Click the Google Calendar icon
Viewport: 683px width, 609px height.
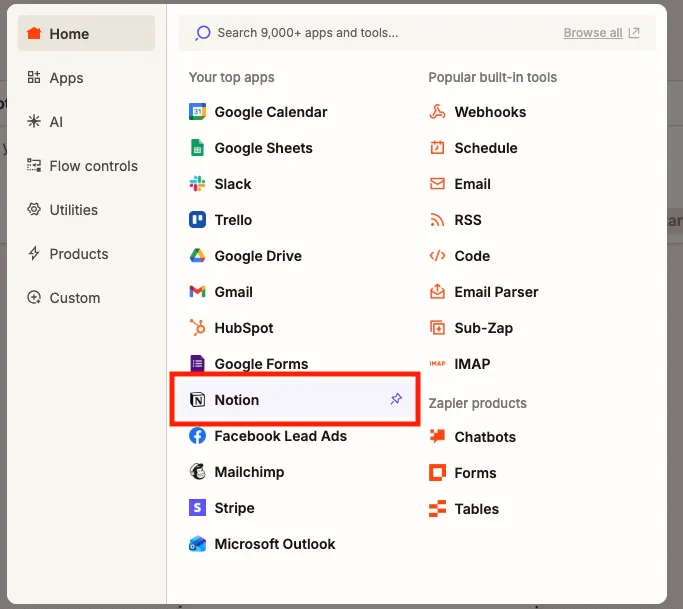click(197, 112)
